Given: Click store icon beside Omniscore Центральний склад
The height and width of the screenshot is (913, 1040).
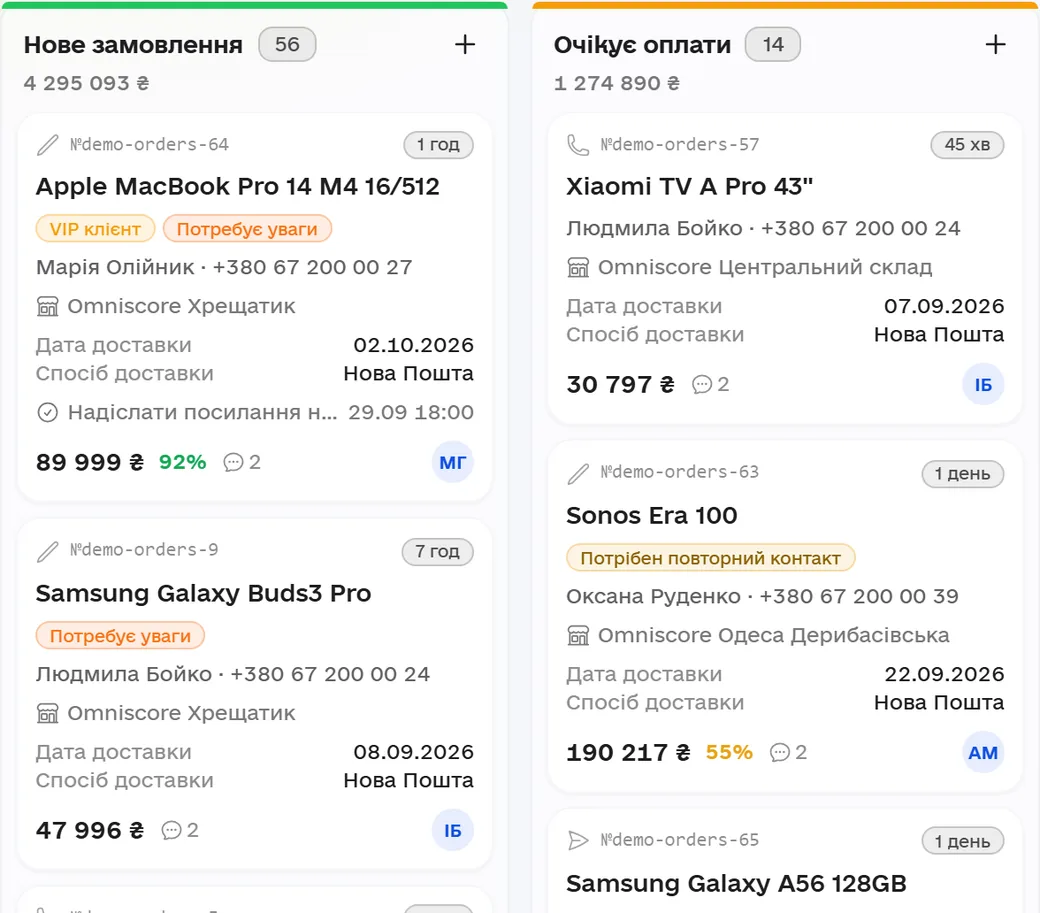Looking at the screenshot, I should point(578,267).
